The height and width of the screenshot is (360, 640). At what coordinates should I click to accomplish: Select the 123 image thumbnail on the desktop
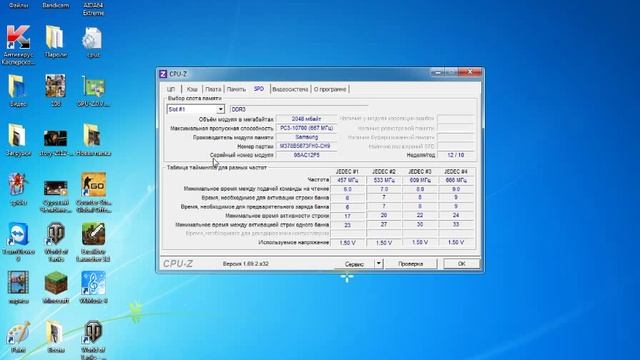[56, 86]
